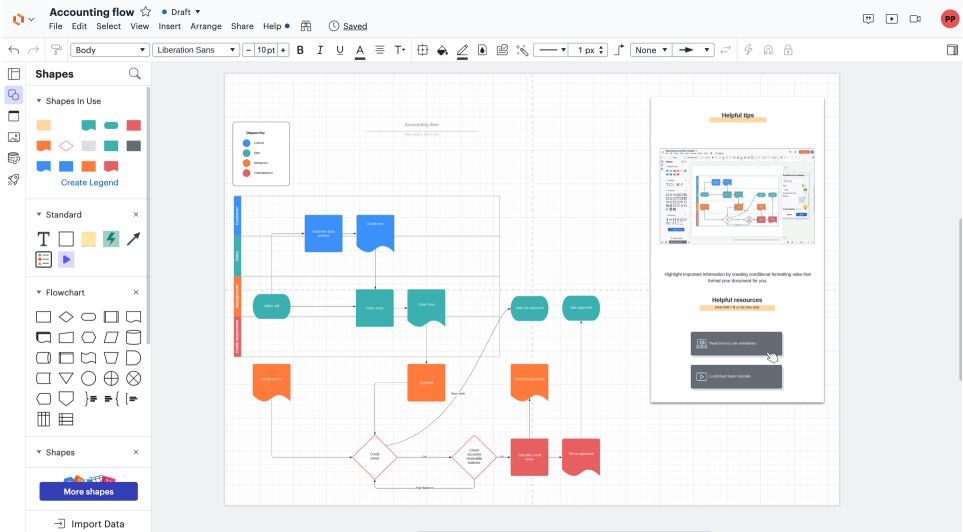Open the Select menu

108,26
